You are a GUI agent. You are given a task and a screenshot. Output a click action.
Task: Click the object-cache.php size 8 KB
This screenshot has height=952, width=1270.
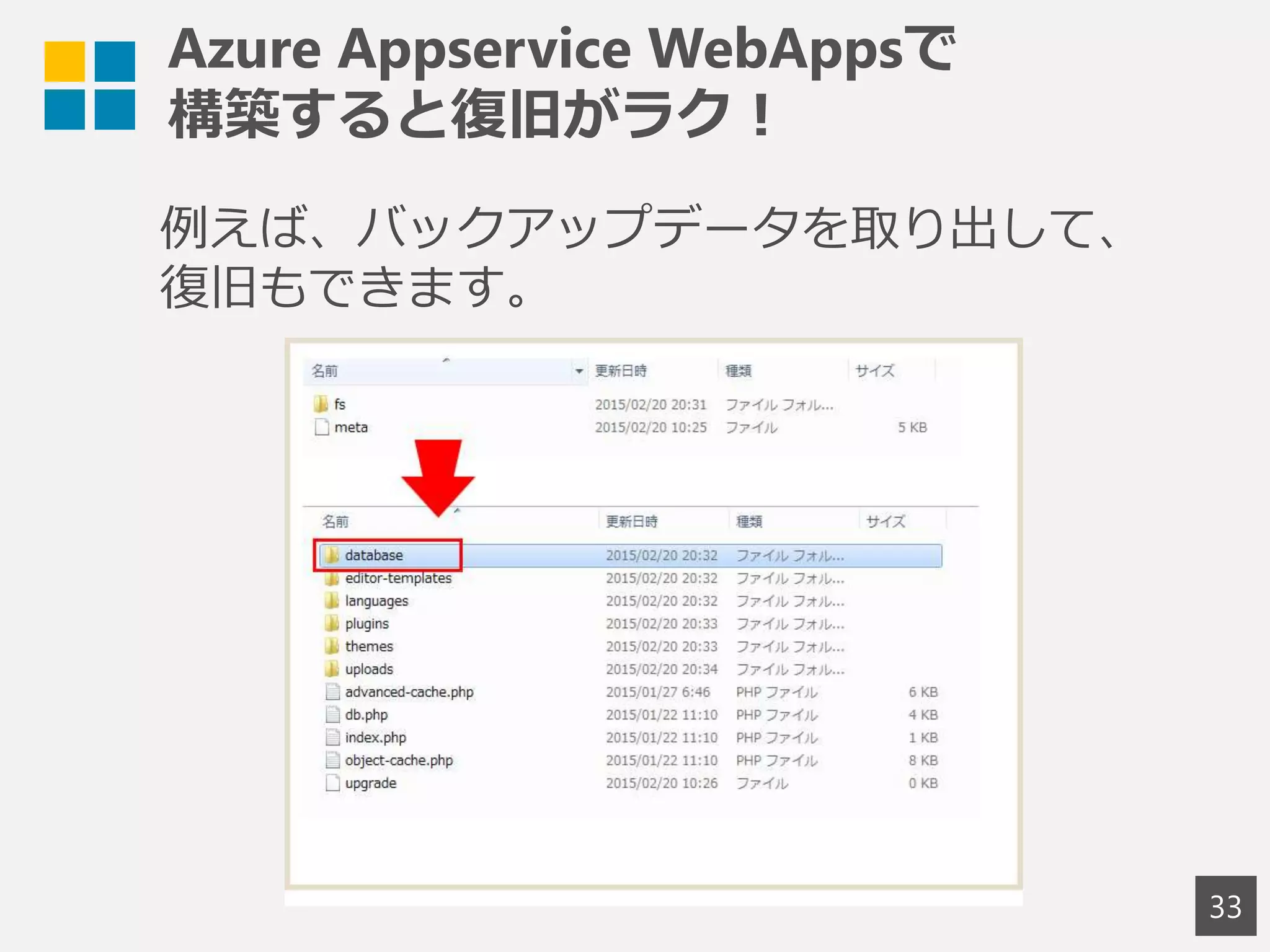[x=923, y=760]
